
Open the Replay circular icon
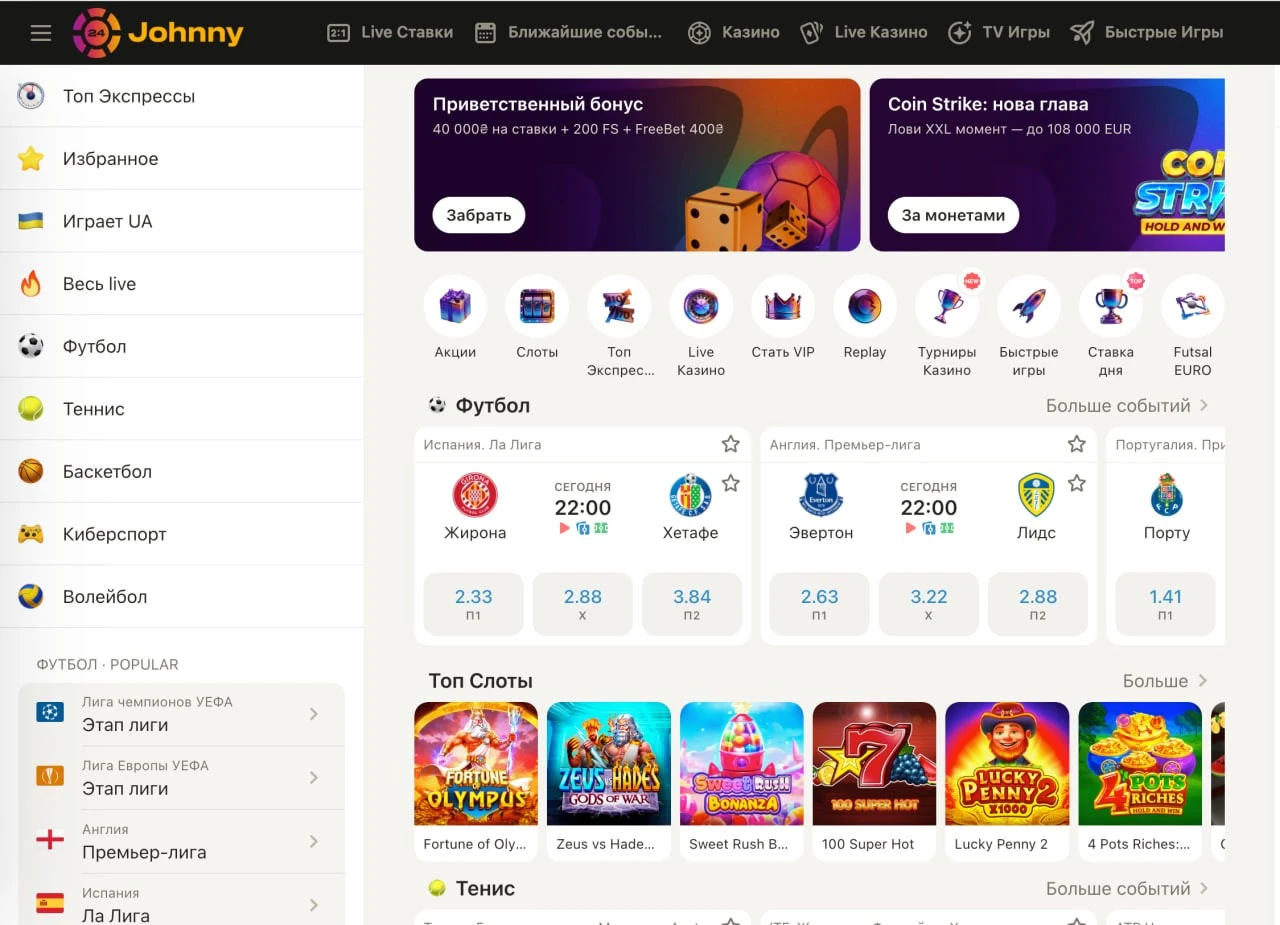pos(865,306)
